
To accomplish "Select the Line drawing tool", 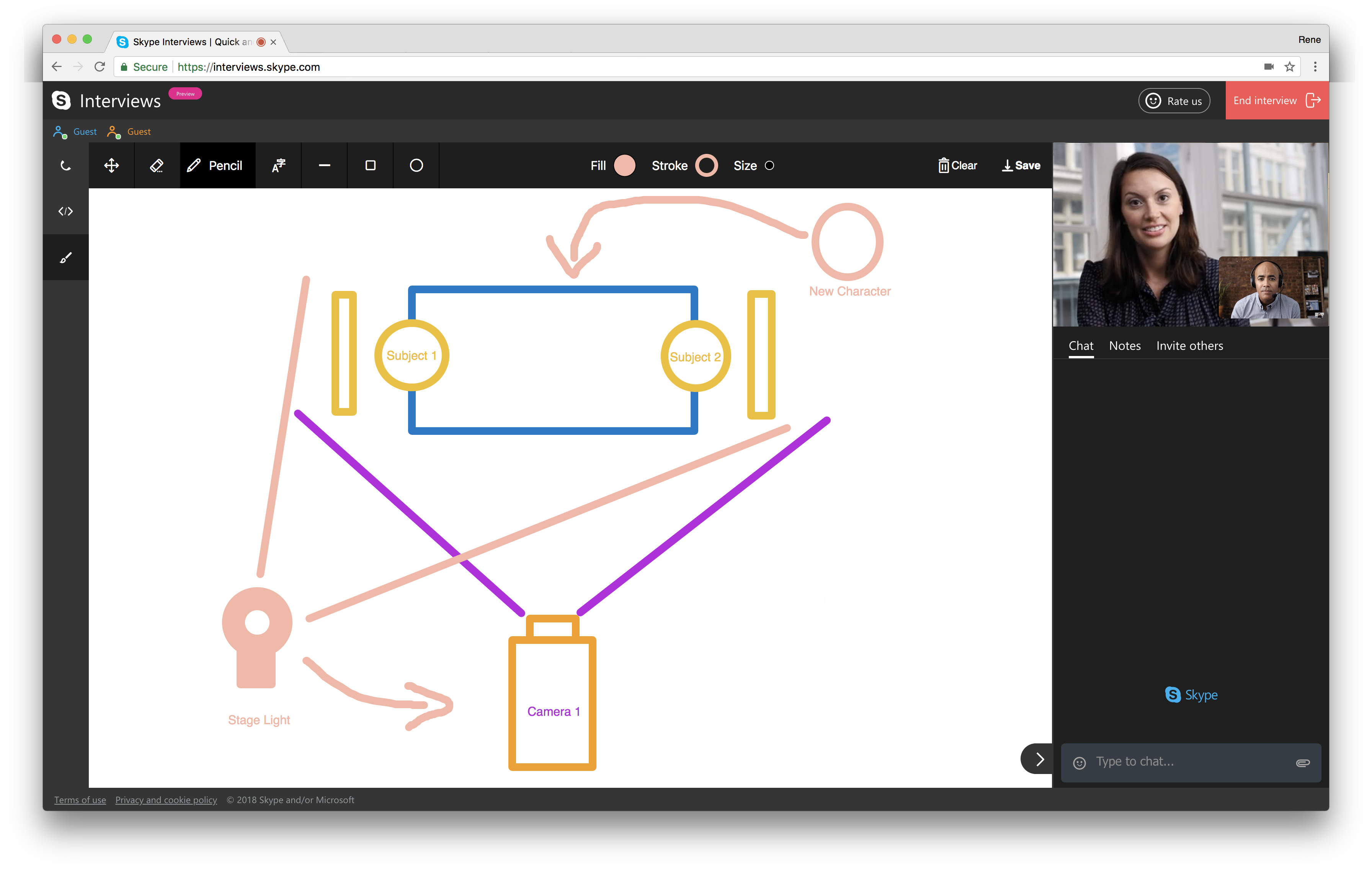I will [x=325, y=165].
